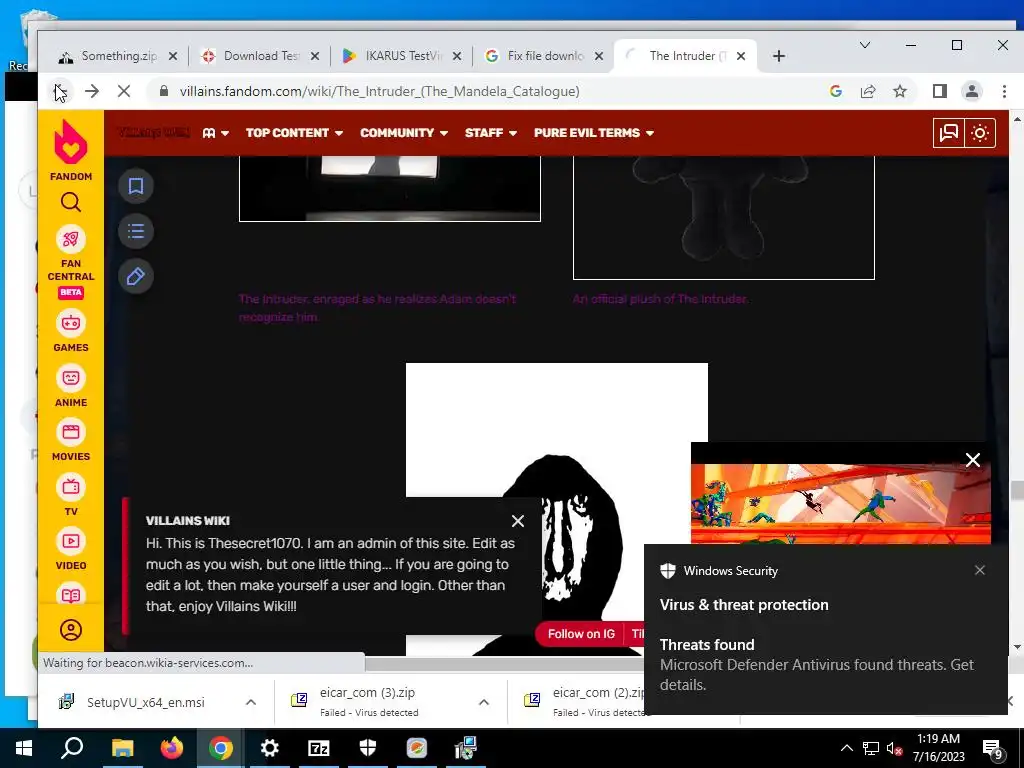Expand the Explore menu dropdown
Image resolution: width=1024 pixels, height=768 pixels.
click(216, 133)
